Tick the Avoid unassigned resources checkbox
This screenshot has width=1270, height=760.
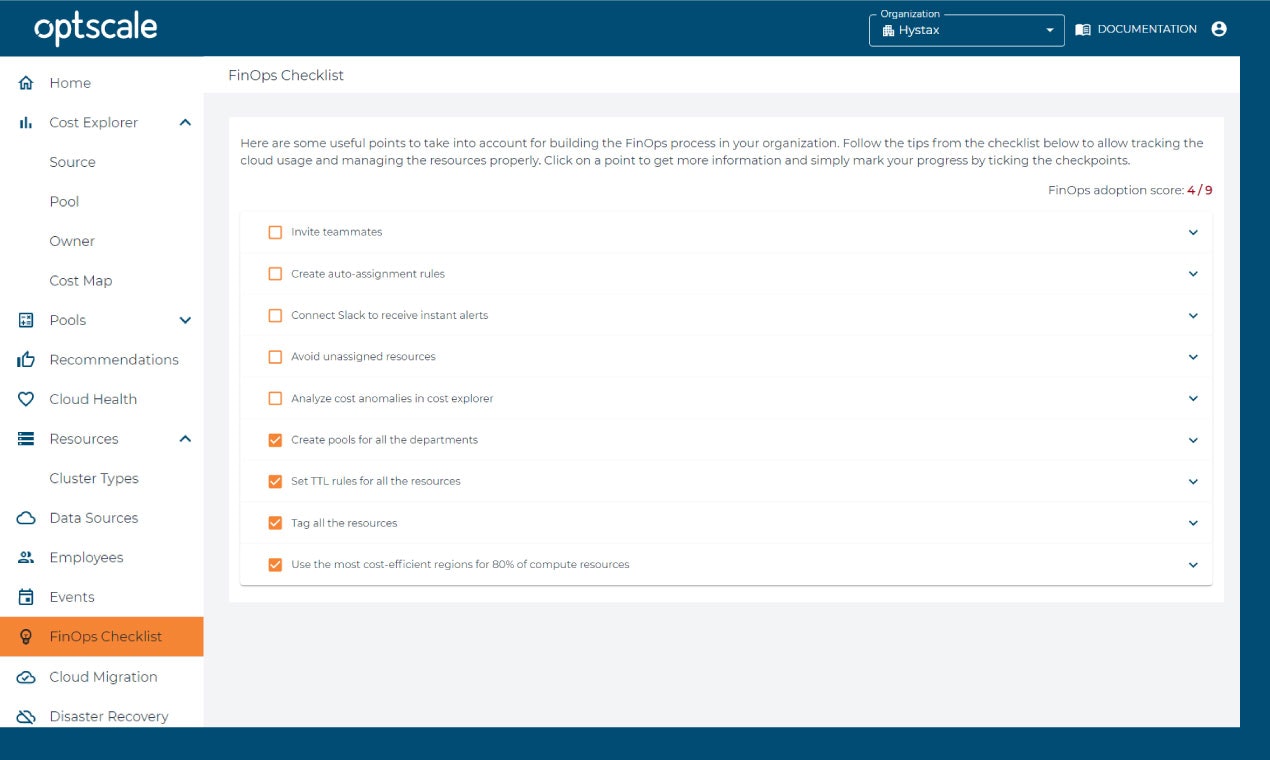point(275,357)
